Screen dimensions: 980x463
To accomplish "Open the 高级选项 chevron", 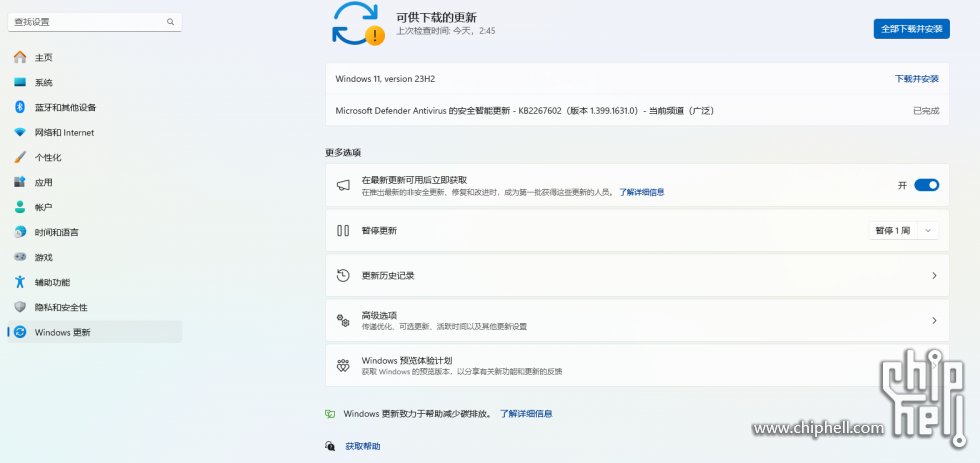I will click(x=934, y=321).
